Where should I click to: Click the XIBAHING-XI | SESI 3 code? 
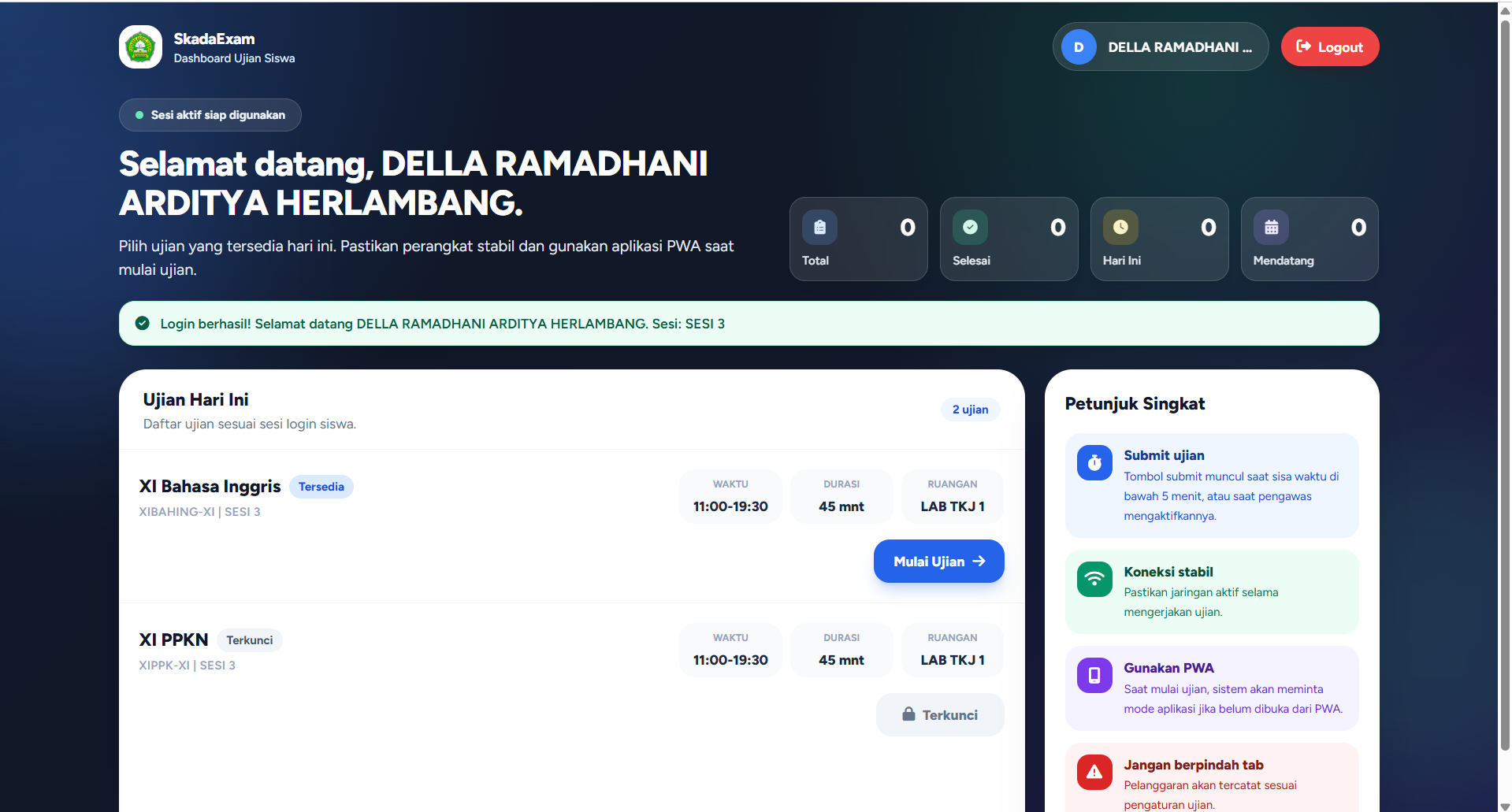point(200,512)
